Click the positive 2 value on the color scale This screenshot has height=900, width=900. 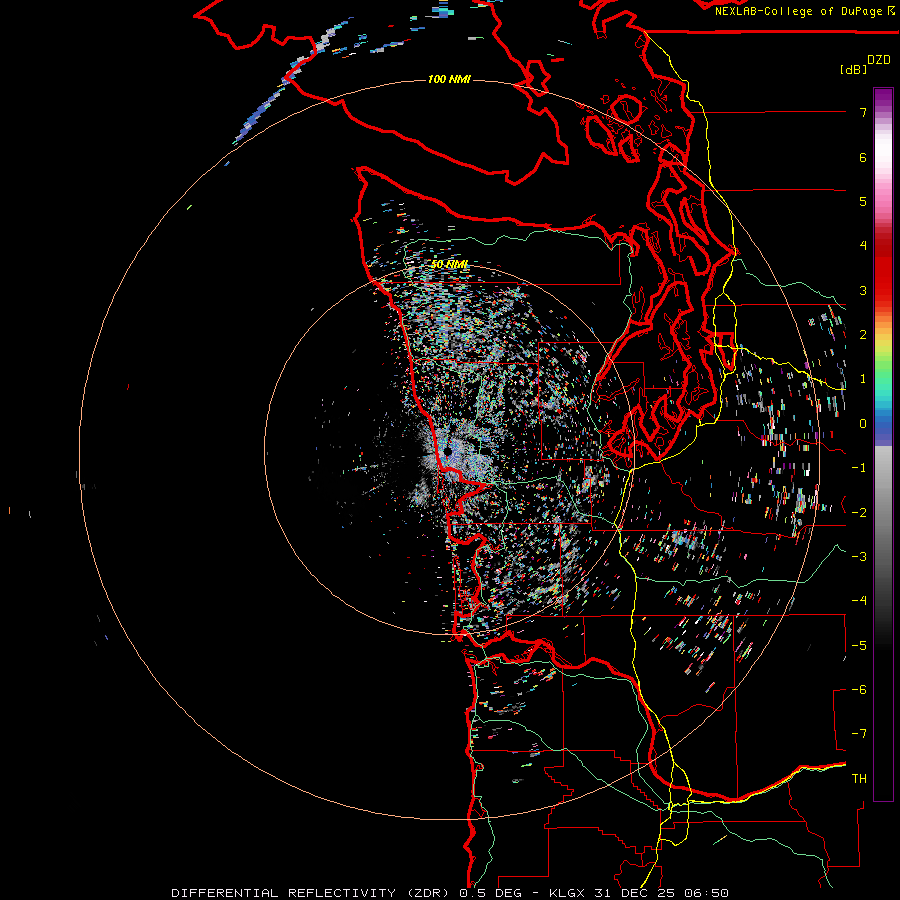(863, 335)
